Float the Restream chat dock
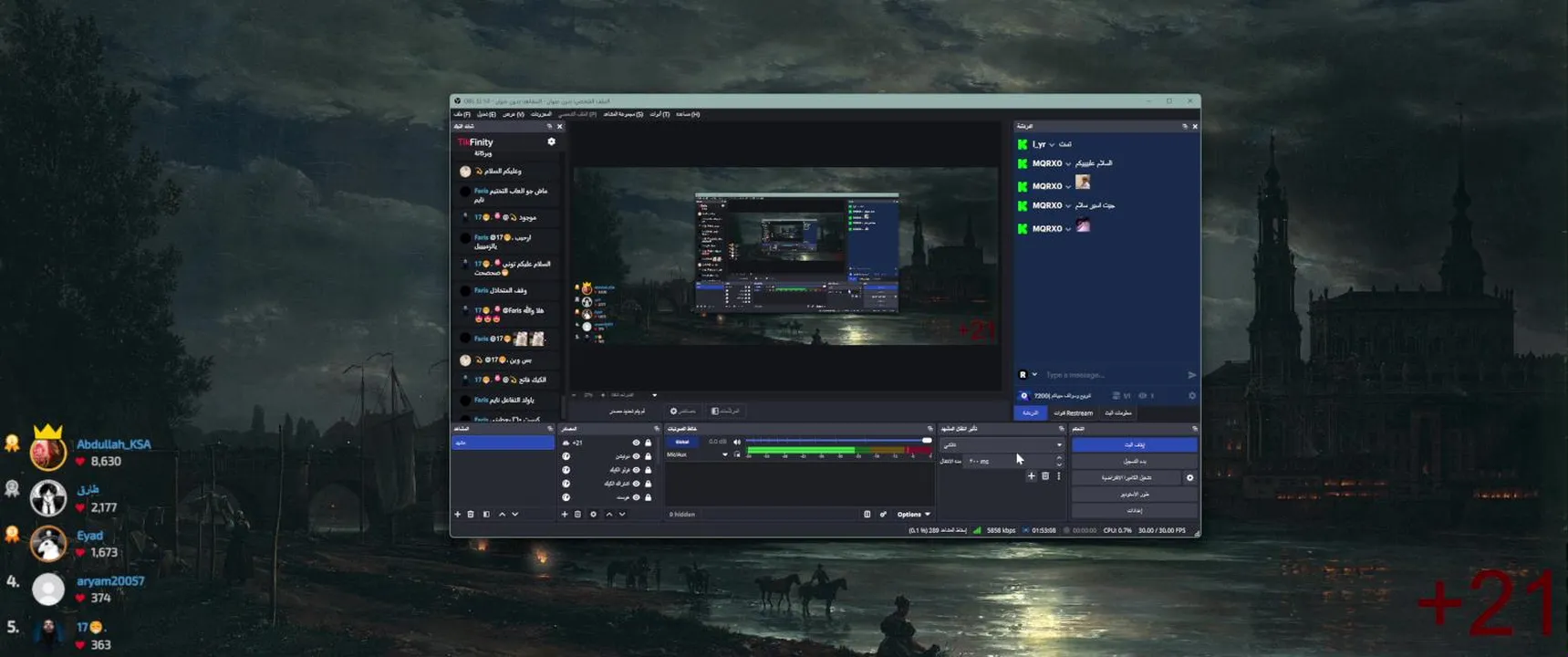The width and height of the screenshot is (1568, 657). click(1185, 127)
